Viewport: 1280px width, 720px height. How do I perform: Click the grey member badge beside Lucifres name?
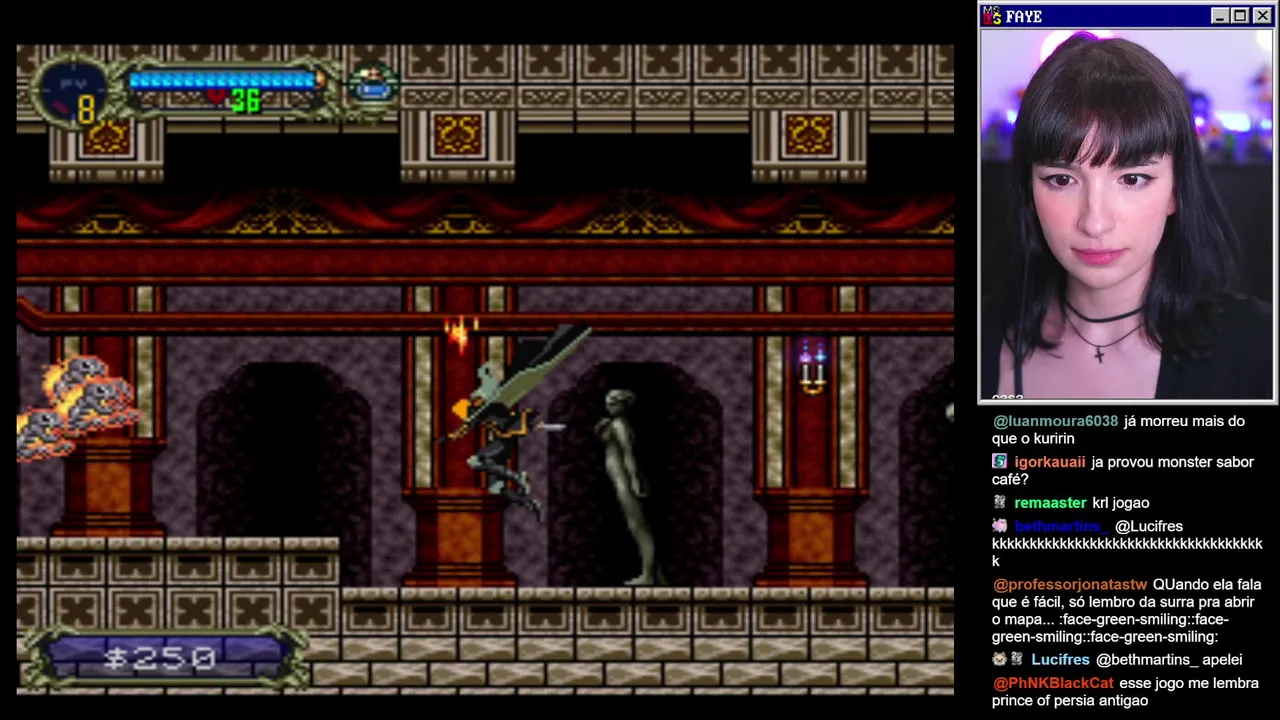click(1017, 659)
